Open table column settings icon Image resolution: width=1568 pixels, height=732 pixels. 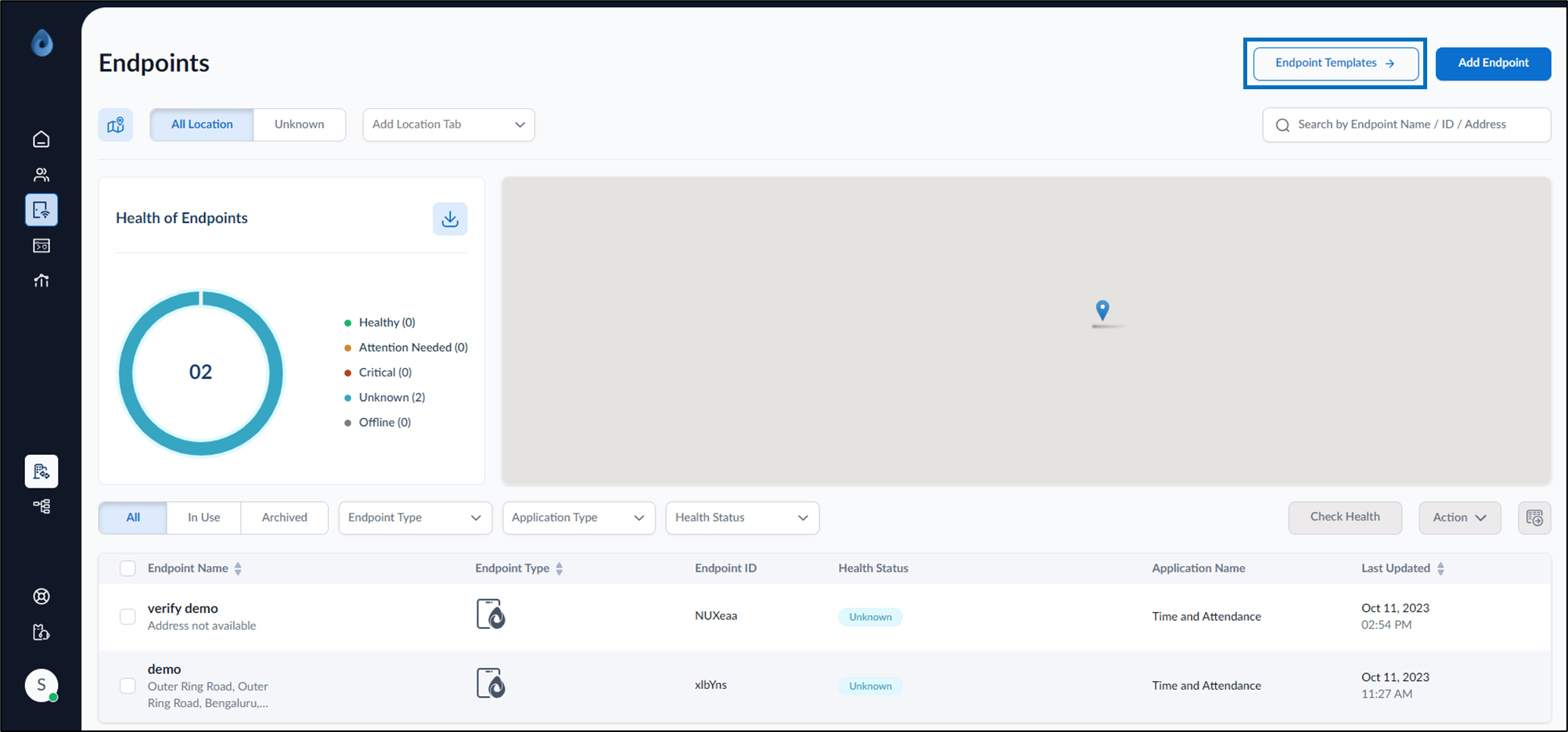tap(1534, 517)
